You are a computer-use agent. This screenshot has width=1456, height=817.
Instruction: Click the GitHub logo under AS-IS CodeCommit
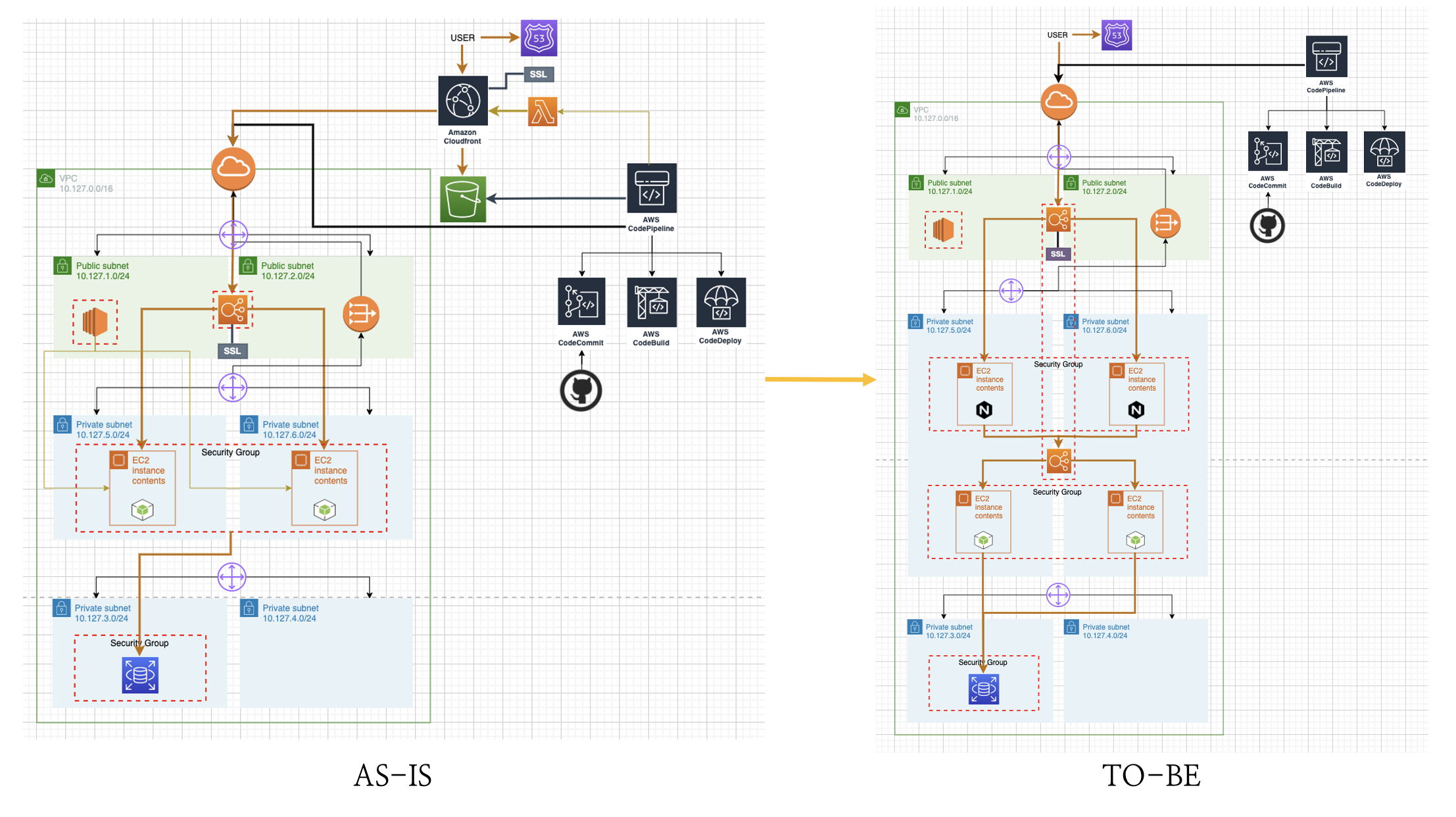(x=581, y=390)
